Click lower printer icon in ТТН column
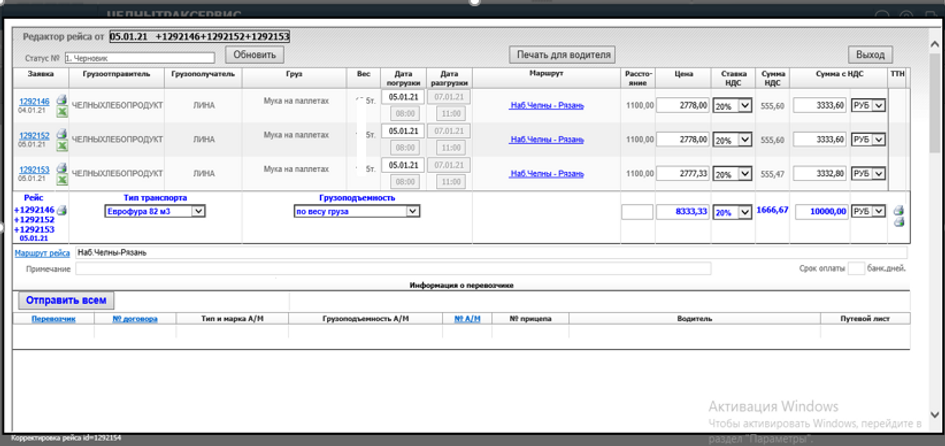Viewport: 945px width, 446px height. [x=899, y=221]
